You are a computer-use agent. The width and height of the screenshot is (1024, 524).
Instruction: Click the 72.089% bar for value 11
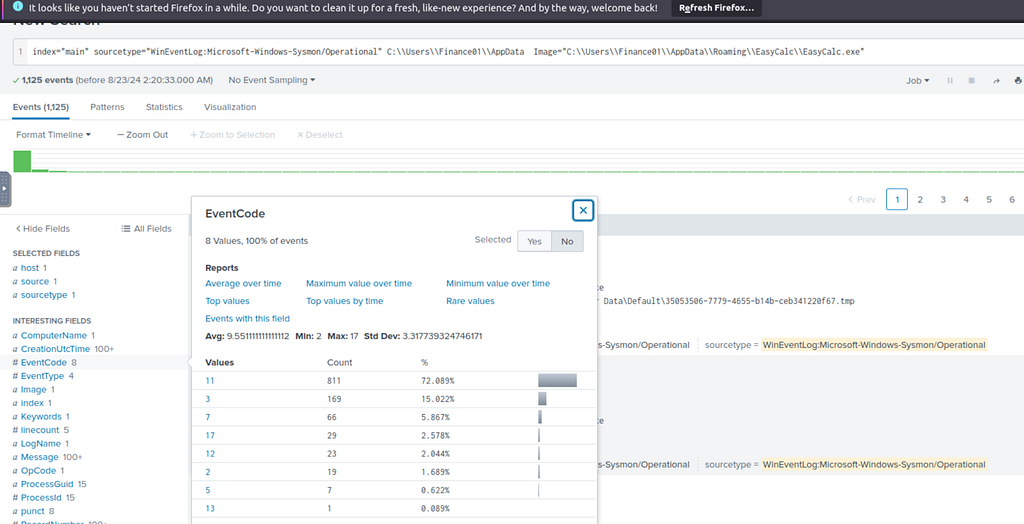(x=557, y=380)
